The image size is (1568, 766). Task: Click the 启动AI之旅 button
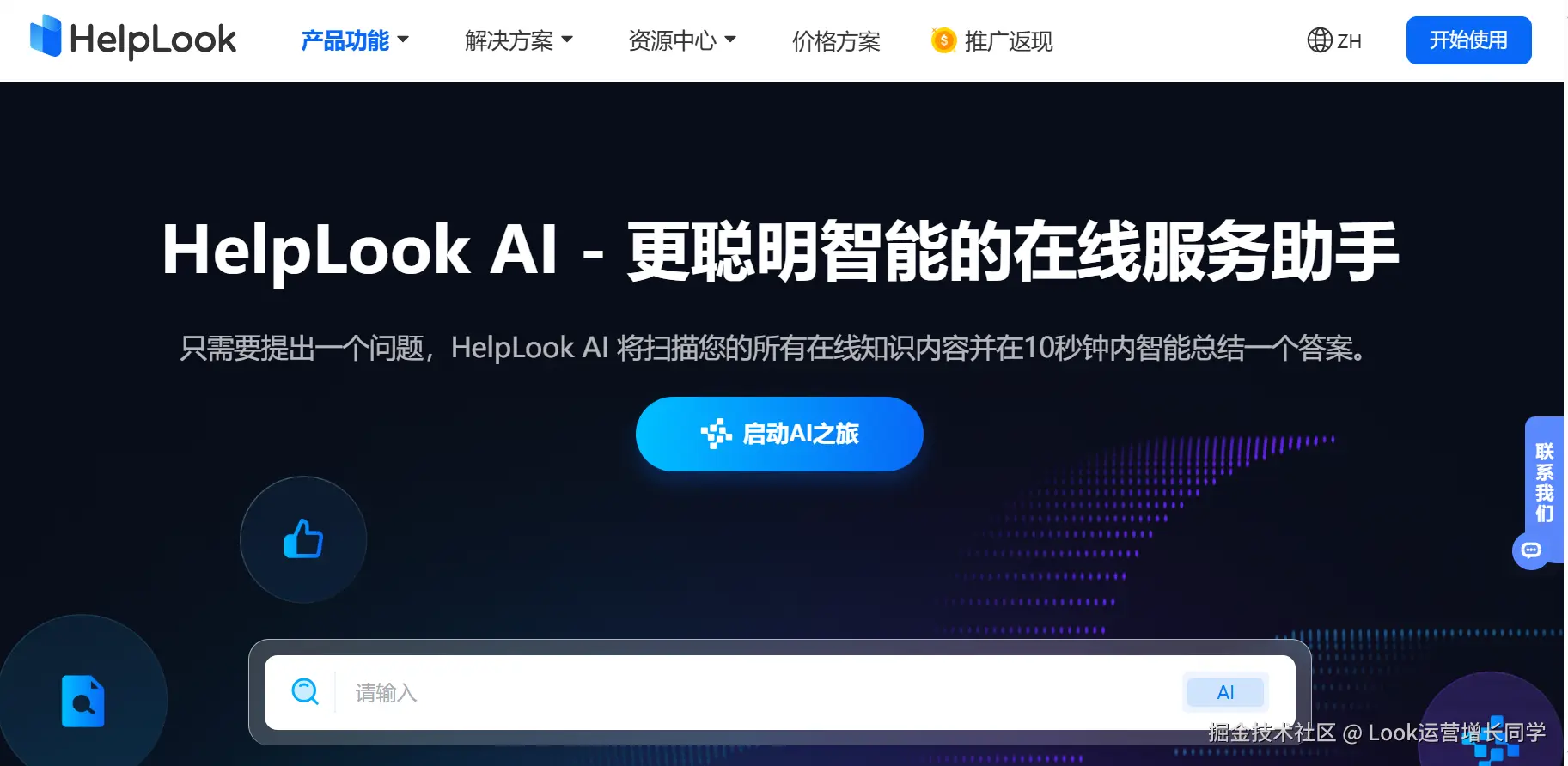779,434
